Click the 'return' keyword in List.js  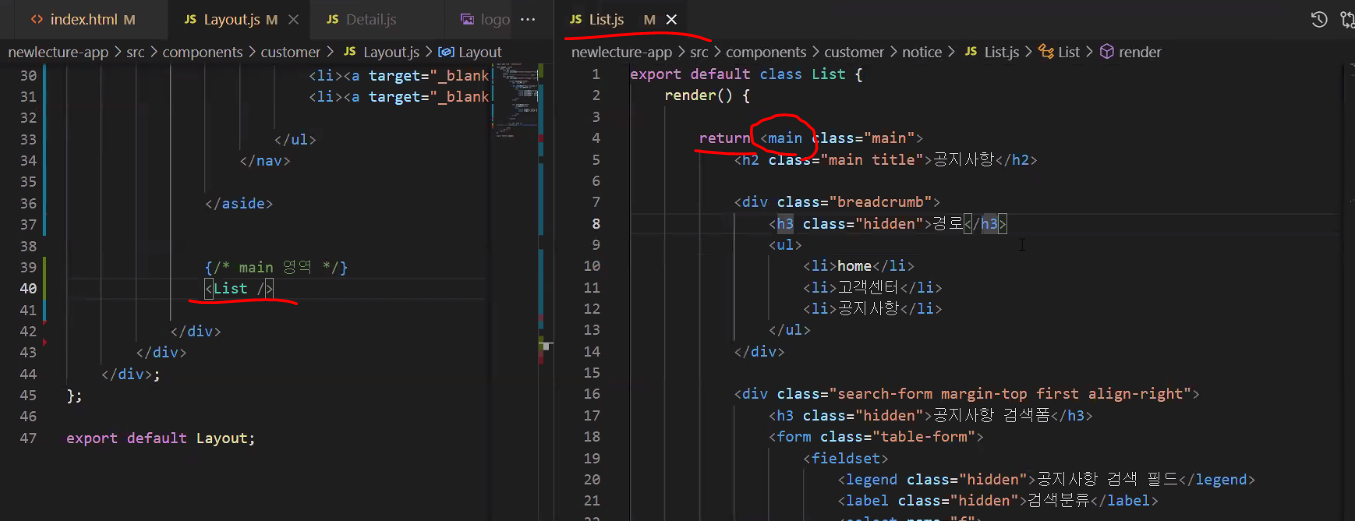(x=724, y=138)
